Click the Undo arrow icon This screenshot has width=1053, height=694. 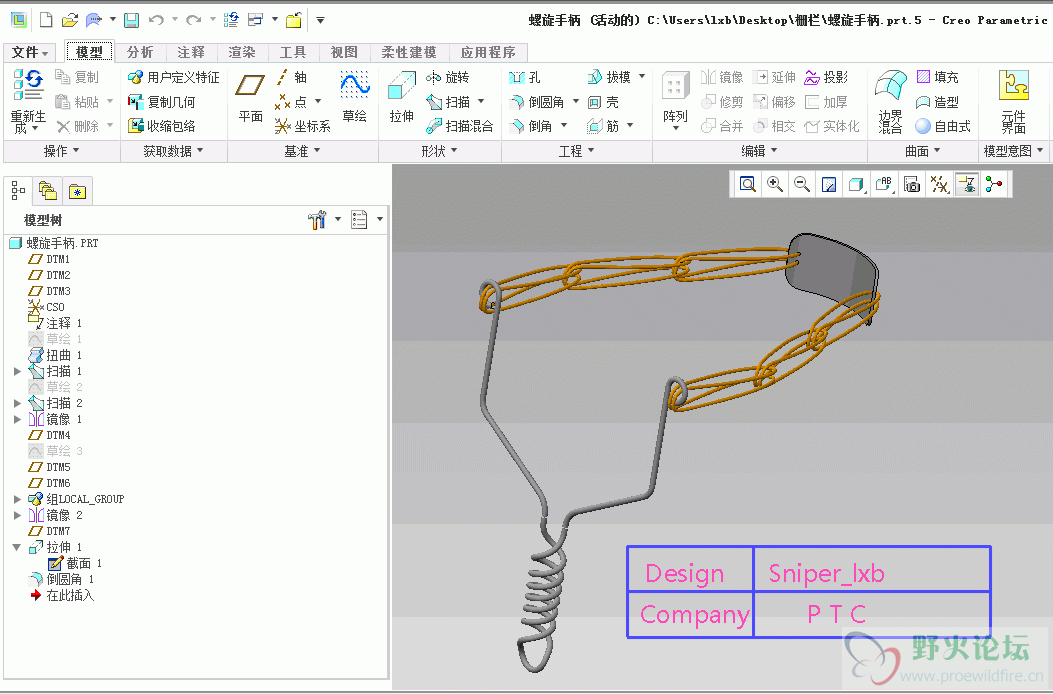(x=156, y=20)
